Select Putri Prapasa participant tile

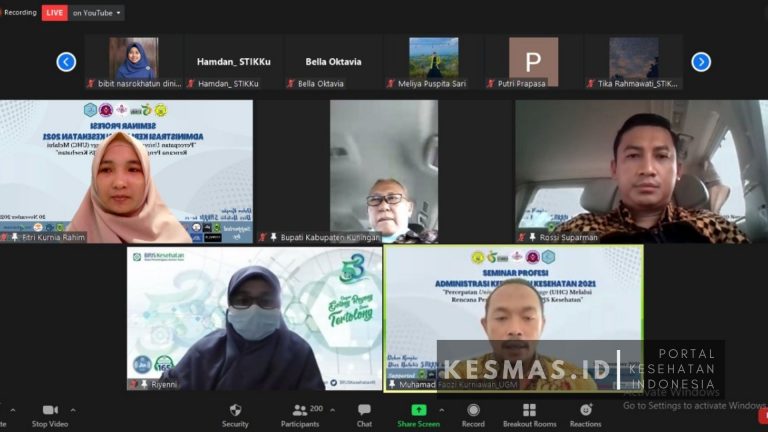(533, 62)
